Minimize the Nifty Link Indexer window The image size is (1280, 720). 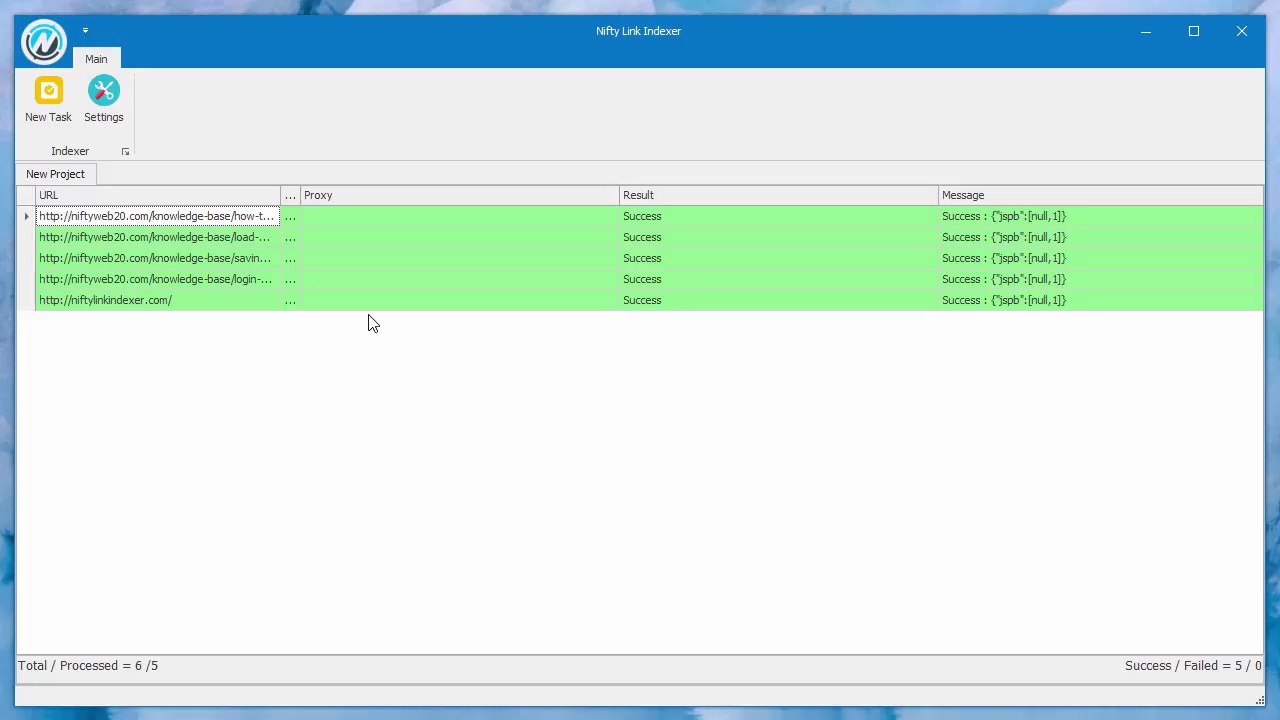coord(1146,31)
